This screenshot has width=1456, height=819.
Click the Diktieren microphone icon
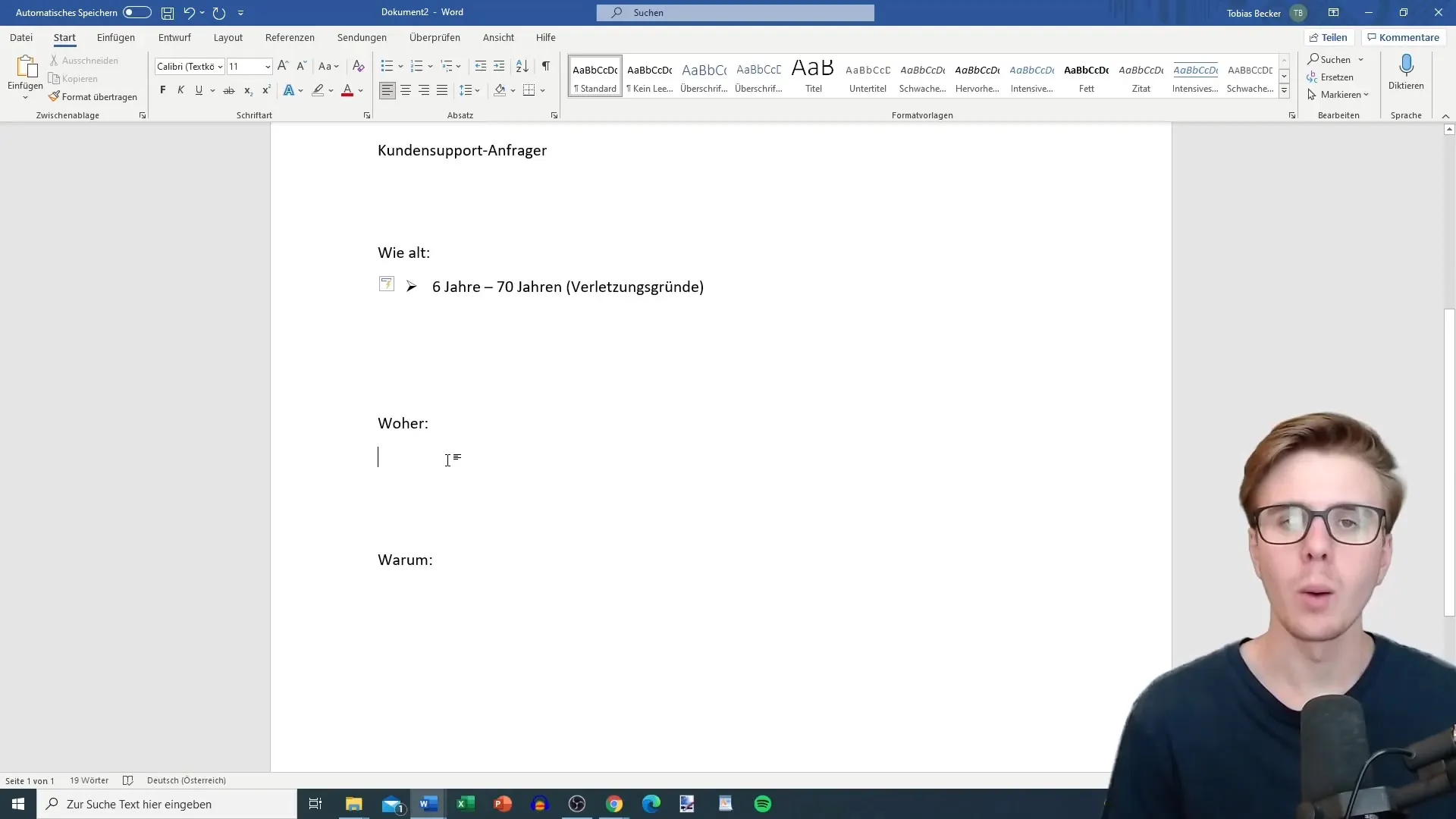click(1406, 65)
